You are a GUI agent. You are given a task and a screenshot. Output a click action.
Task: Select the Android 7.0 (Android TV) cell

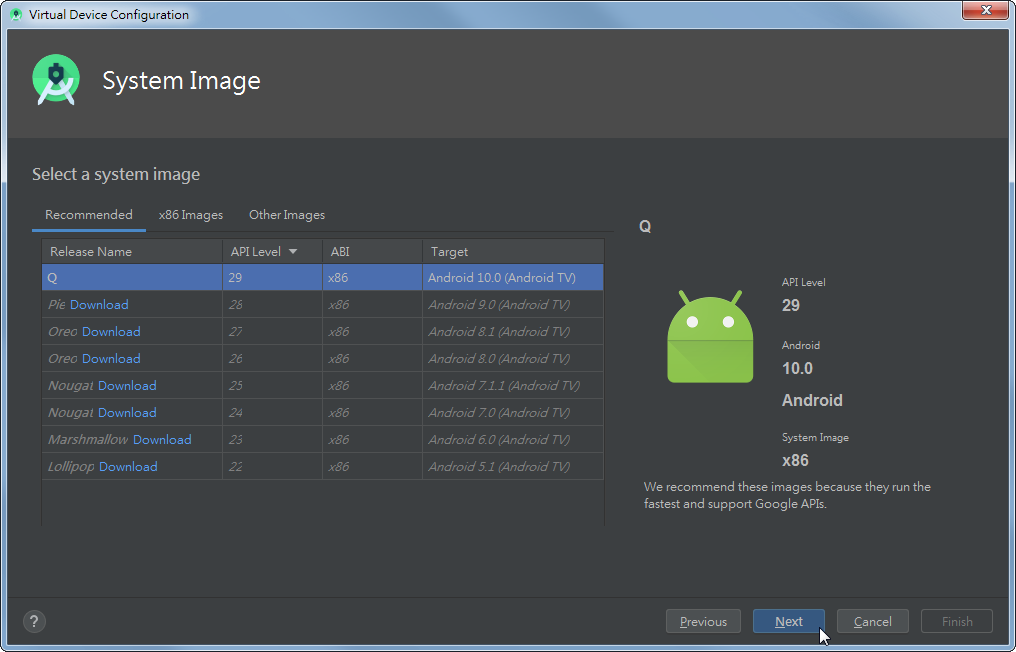click(513, 413)
